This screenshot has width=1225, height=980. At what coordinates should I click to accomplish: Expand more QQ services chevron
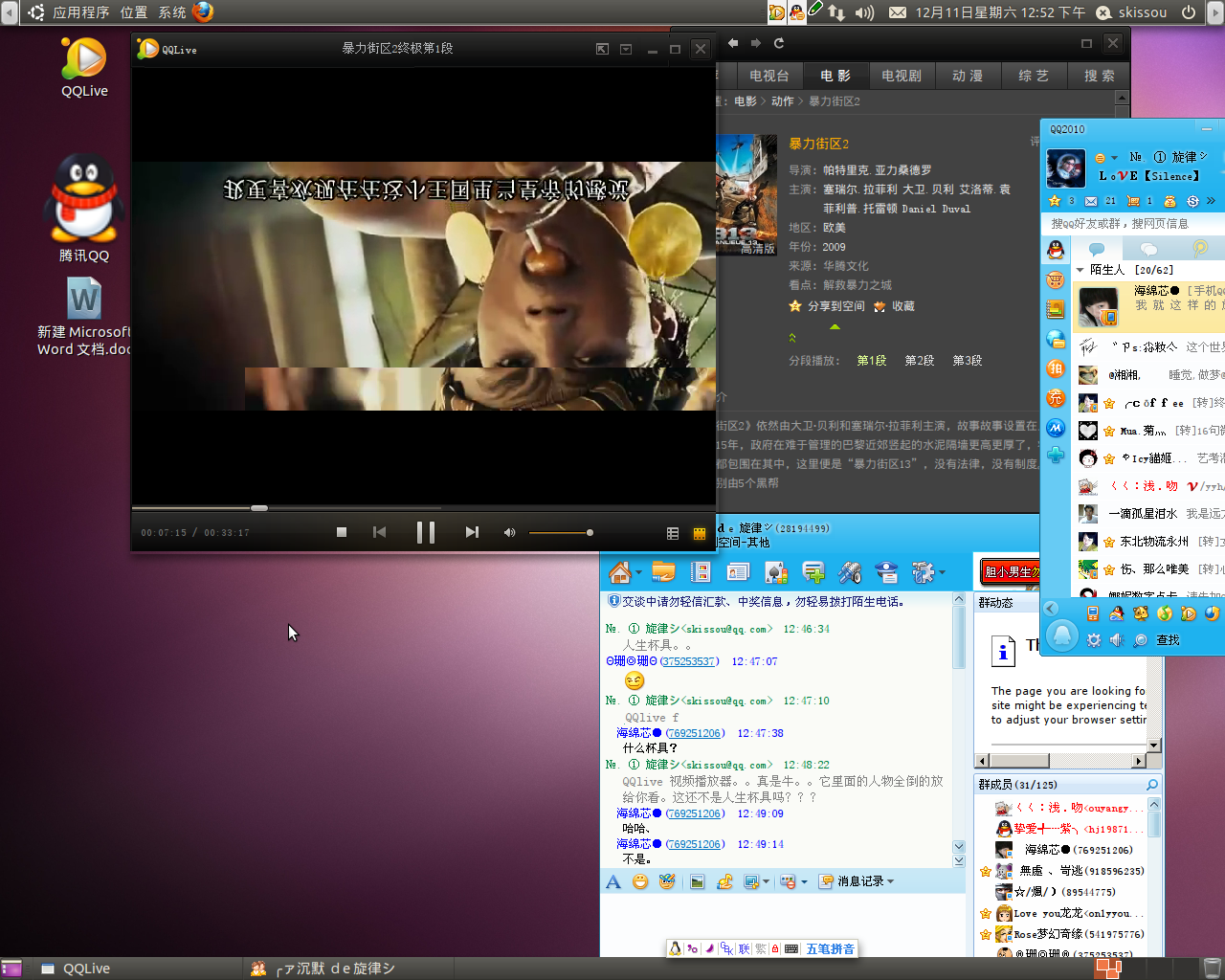tap(1211, 201)
